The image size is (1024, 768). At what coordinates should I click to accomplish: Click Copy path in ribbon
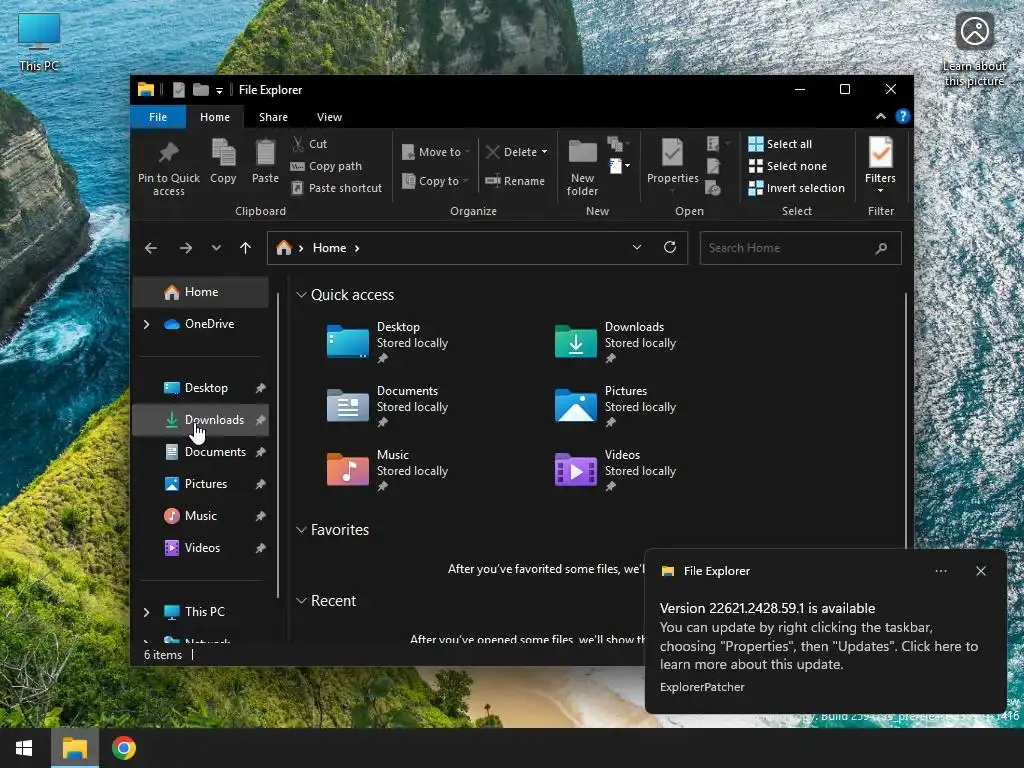(326, 166)
